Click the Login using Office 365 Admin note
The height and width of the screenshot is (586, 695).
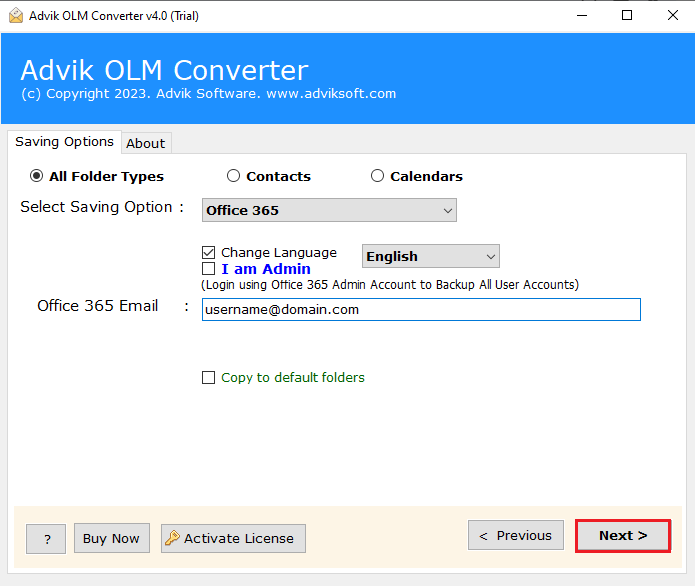(390, 285)
